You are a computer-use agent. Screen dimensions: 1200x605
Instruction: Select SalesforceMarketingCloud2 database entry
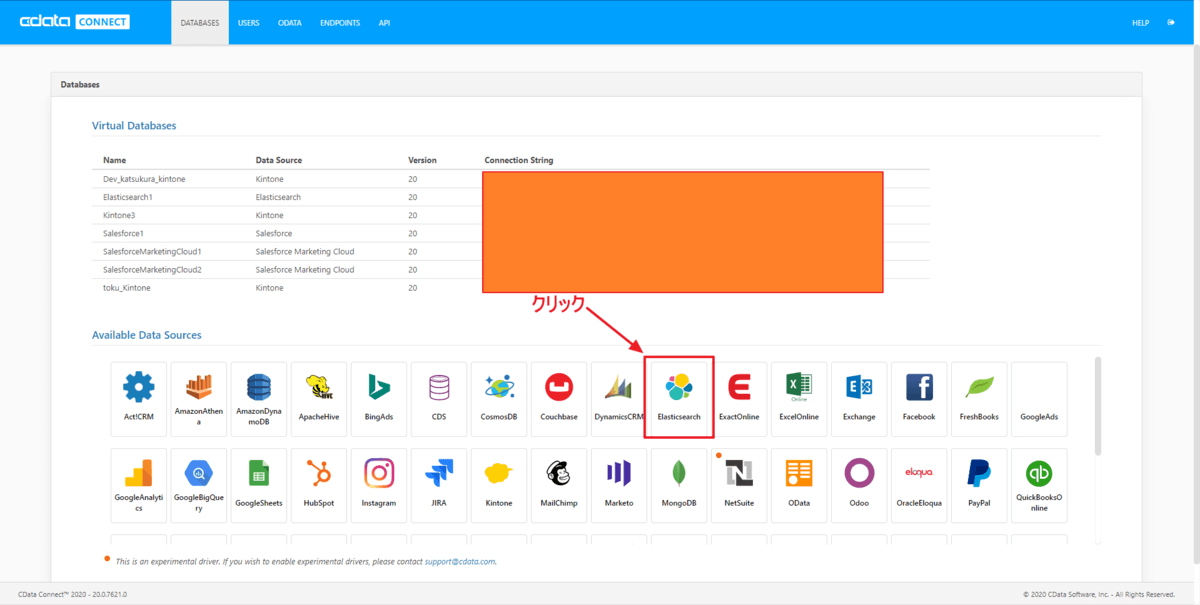(511, 269)
